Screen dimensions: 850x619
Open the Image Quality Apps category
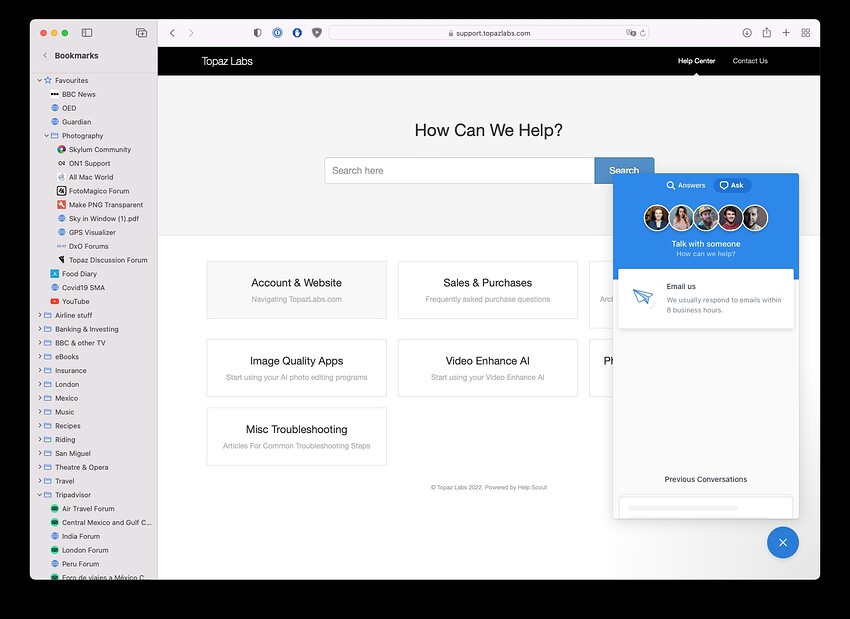[297, 368]
